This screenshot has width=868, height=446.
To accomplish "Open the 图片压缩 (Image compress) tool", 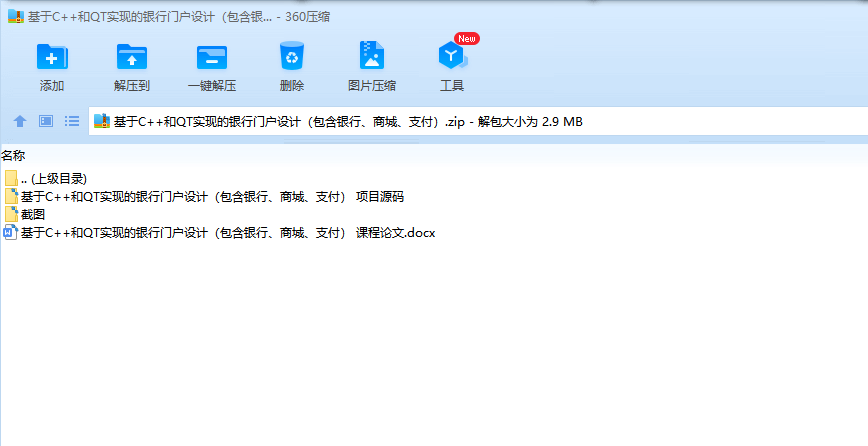I will click(x=371, y=66).
